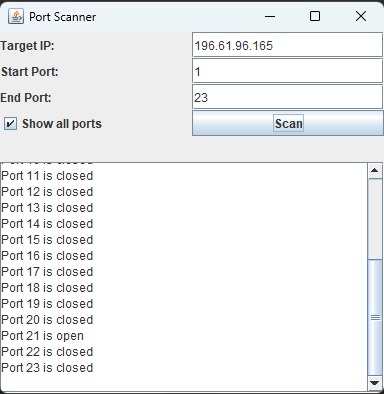Select the 'Port 15 is closed' line
Viewport: 384px width, 394px height.
47,240
